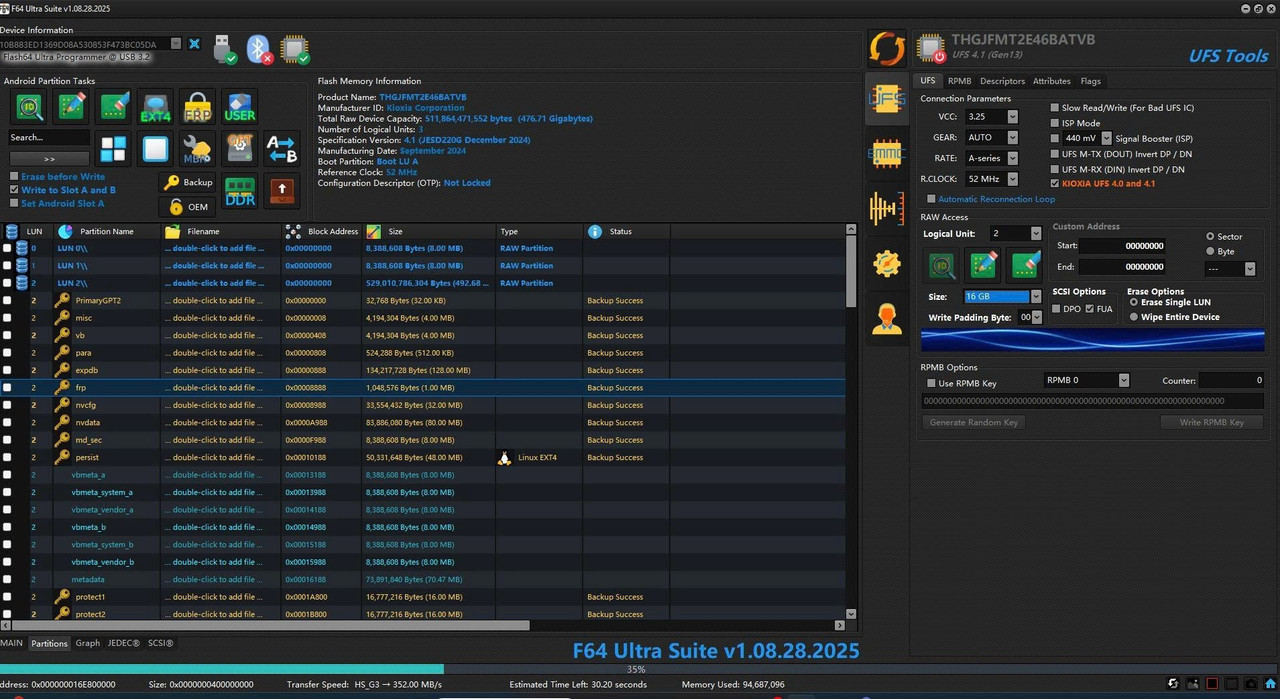Open the GEAR dropdown

(1012, 138)
